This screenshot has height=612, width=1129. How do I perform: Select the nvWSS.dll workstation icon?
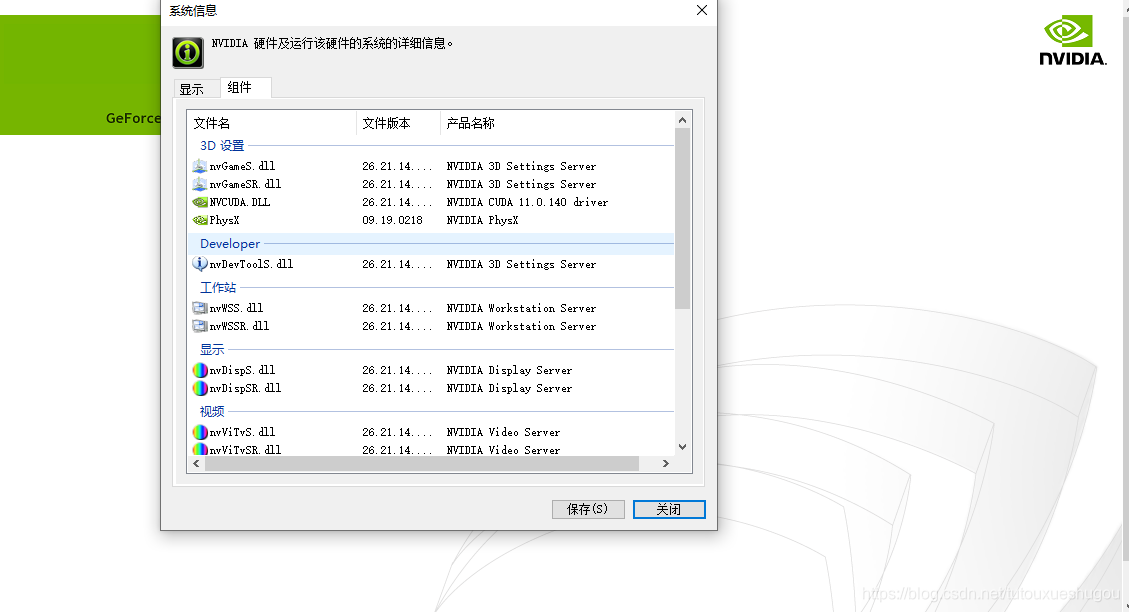click(200, 307)
